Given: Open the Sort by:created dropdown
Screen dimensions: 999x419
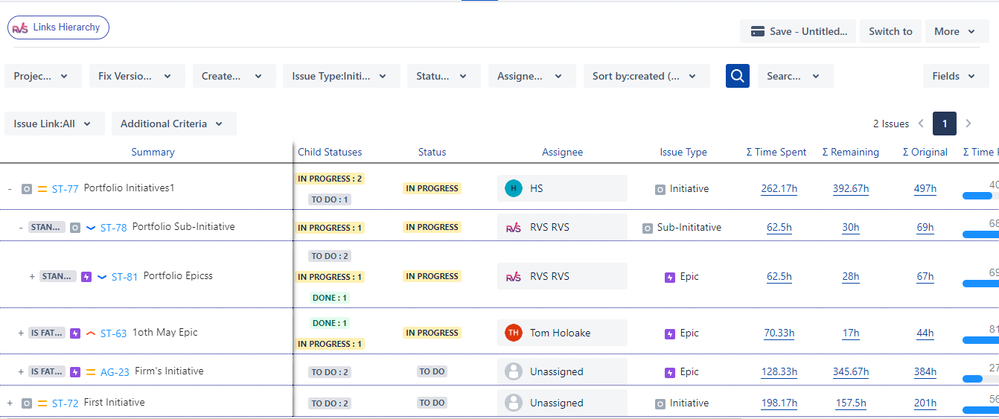Looking at the screenshot, I should (x=646, y=76).
